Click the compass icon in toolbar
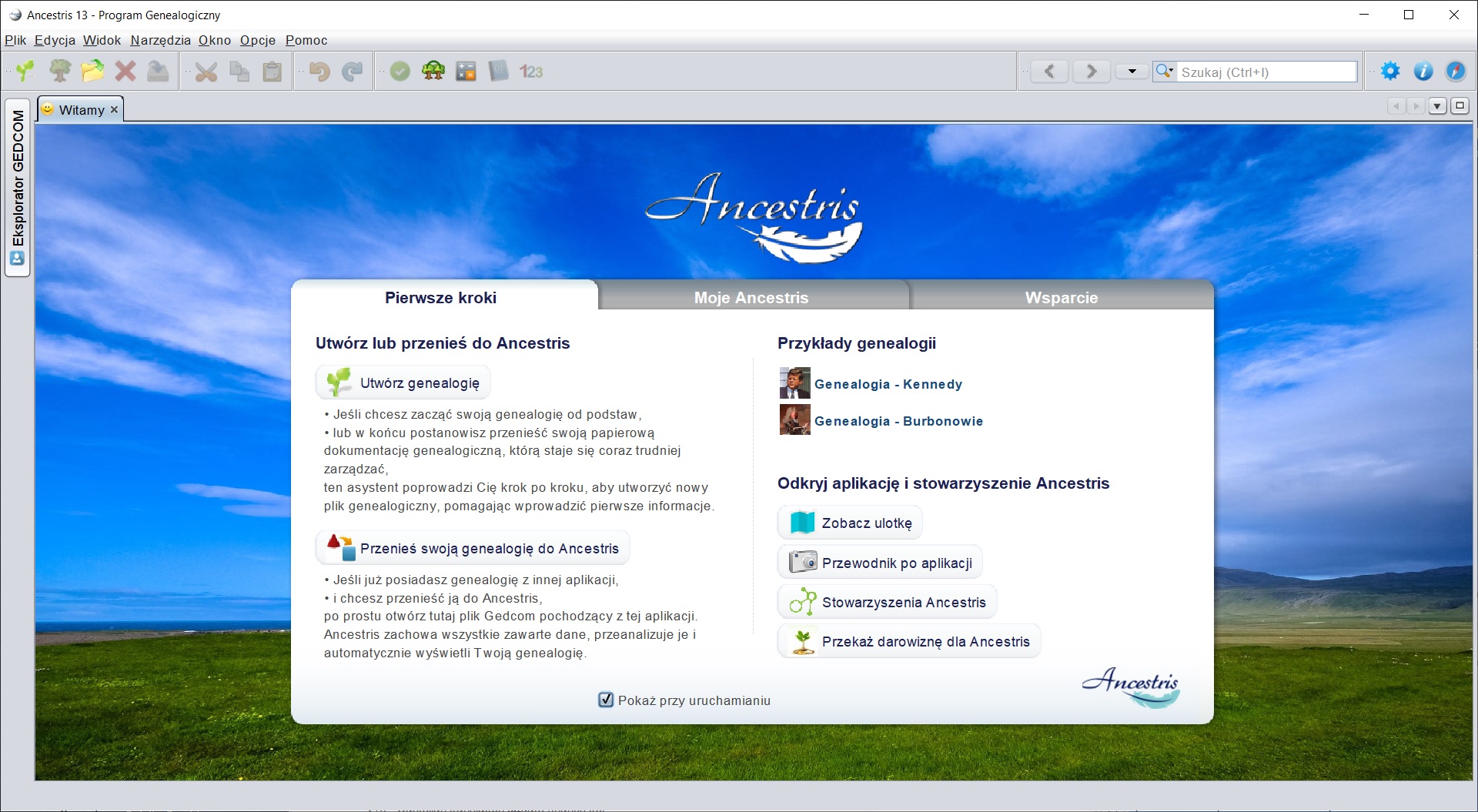Viewport: 1478px width, 812px height. (1456, 72)
